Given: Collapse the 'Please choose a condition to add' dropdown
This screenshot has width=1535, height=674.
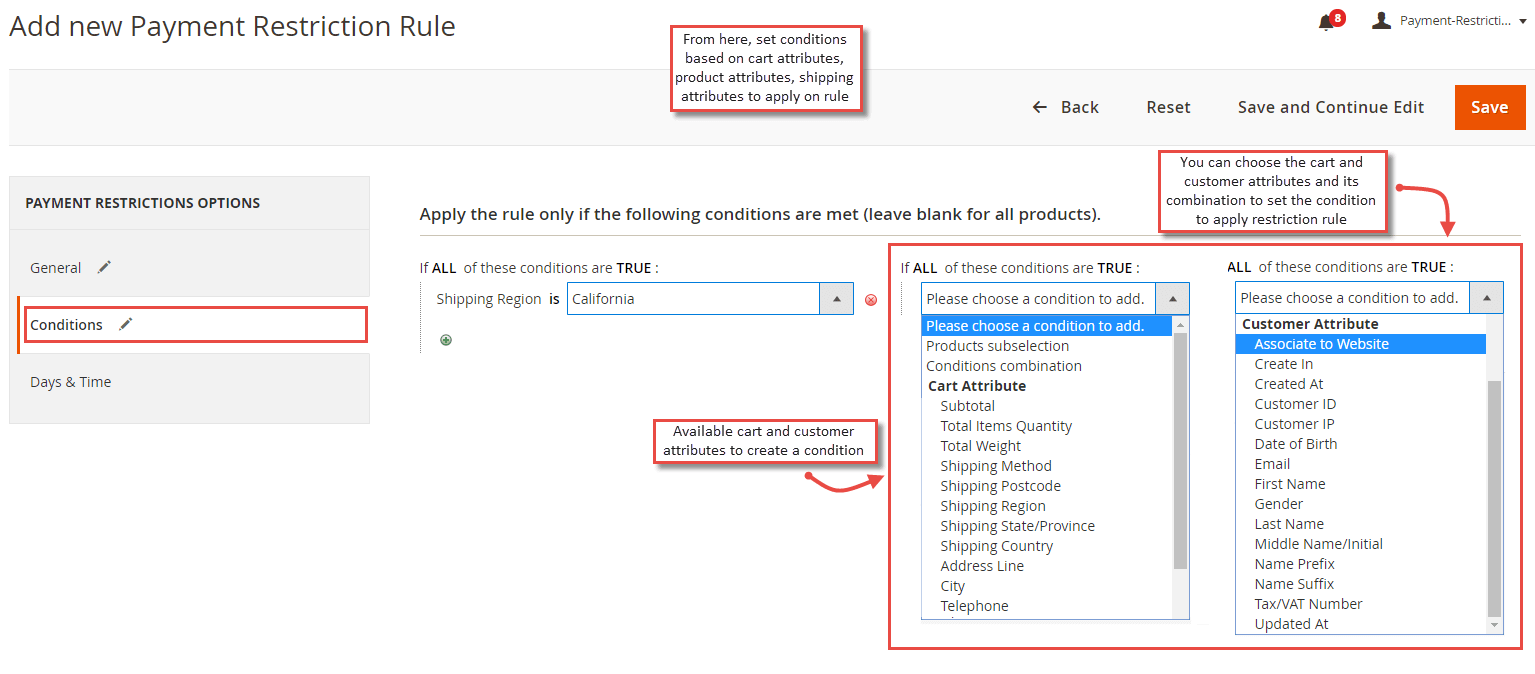Looking at the screenshot, I should 1171,298.
